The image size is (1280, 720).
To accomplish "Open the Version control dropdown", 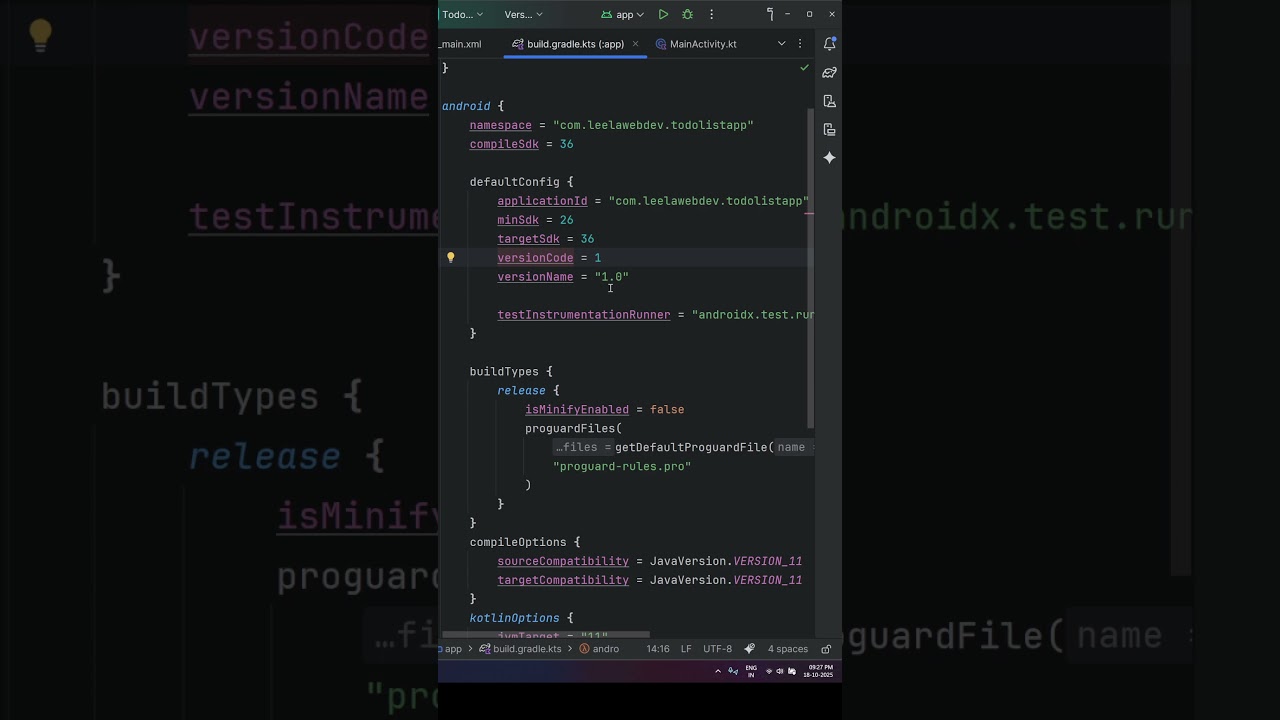I will (524, 15).
